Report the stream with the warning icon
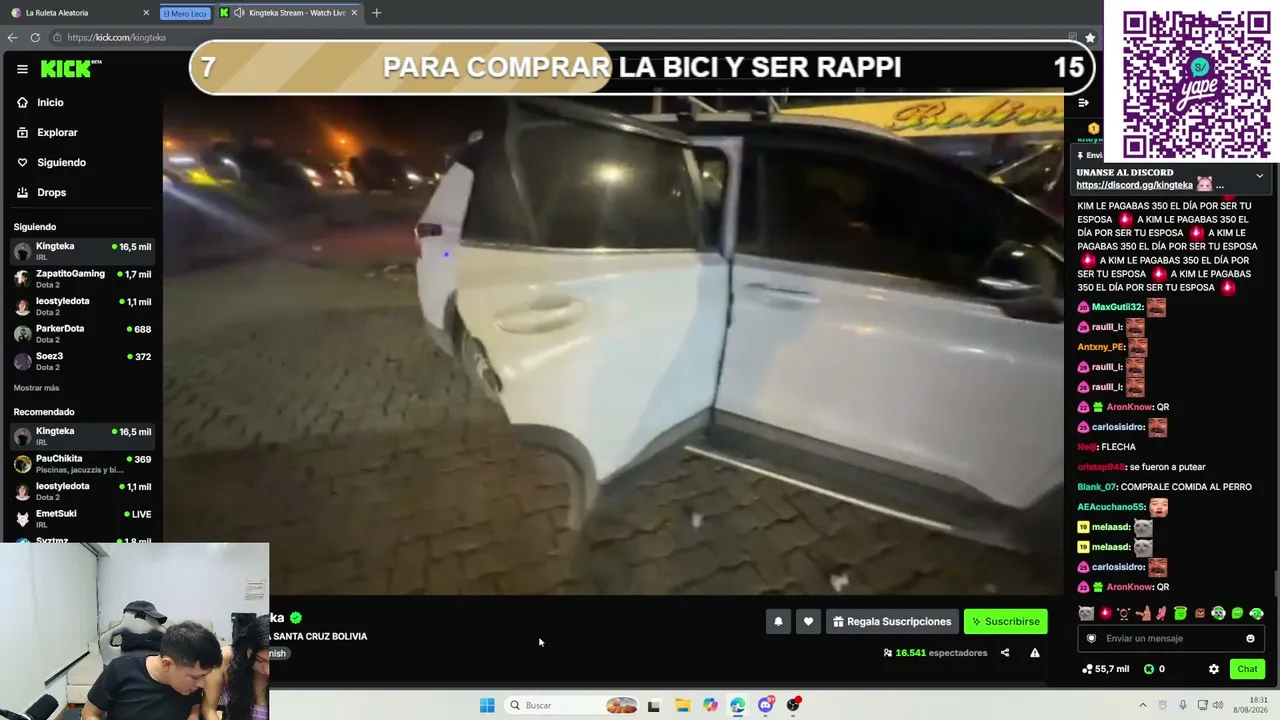Viewport: 1280px width, 720px height. pos(1035,653)
